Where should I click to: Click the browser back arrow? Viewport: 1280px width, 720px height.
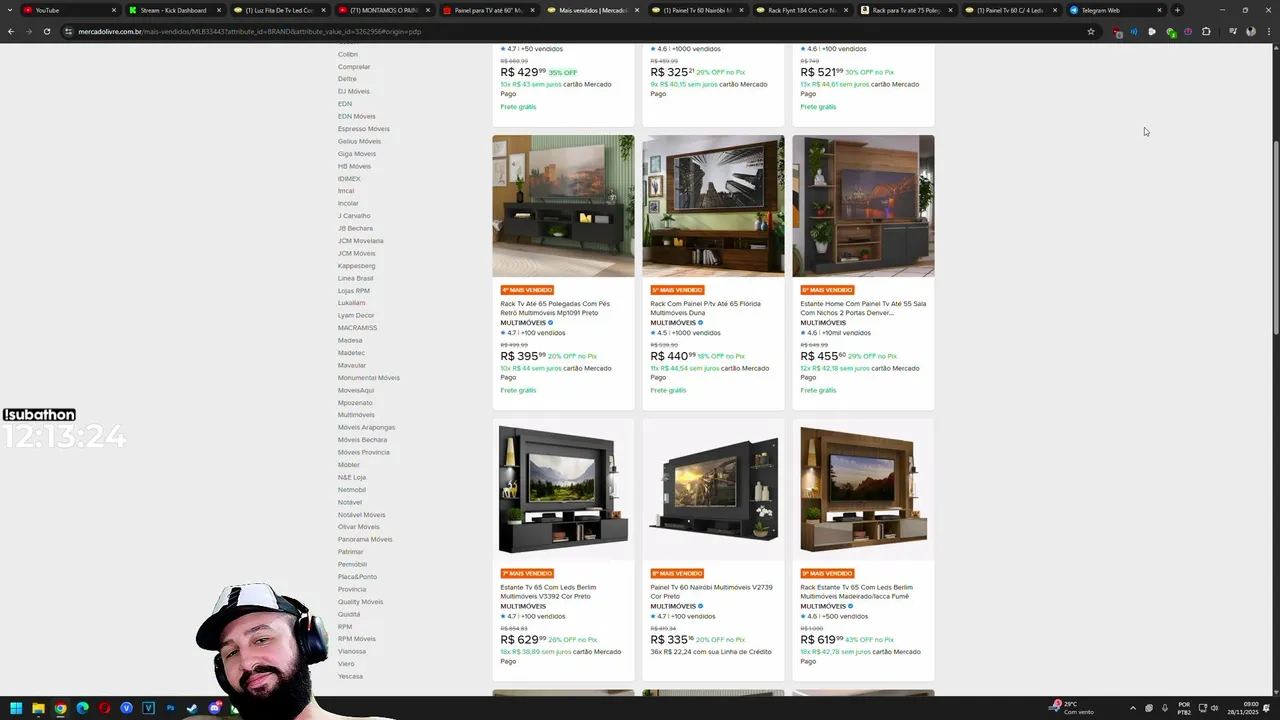(x=11, y=31)
